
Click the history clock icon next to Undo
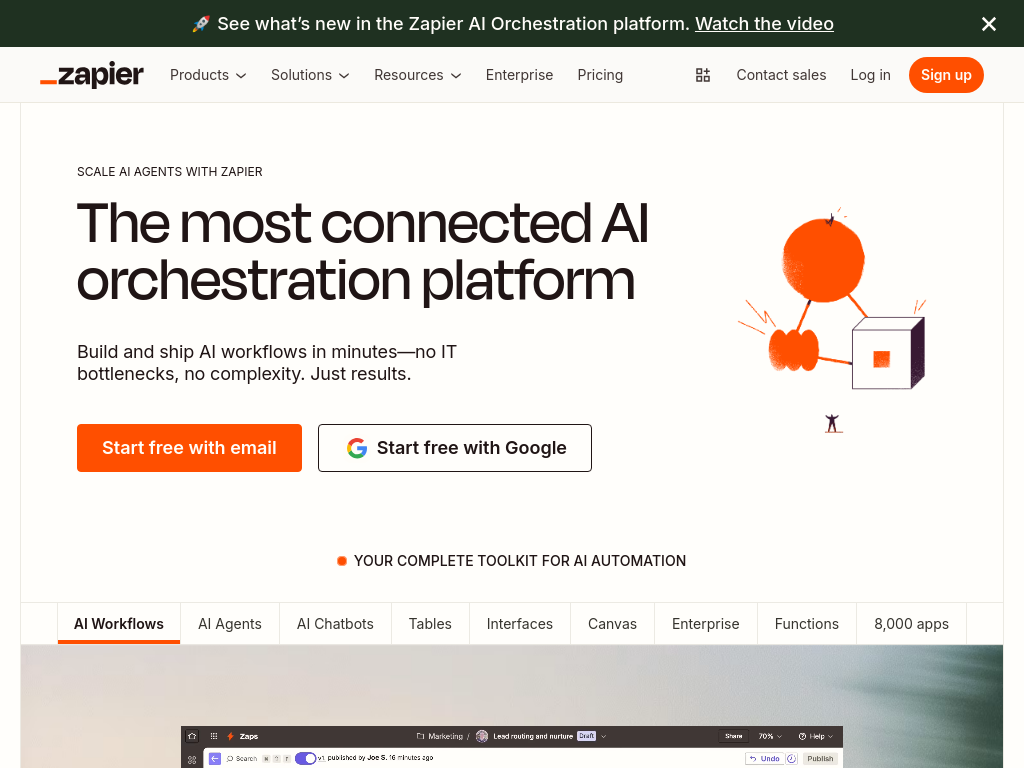point(791,759)
